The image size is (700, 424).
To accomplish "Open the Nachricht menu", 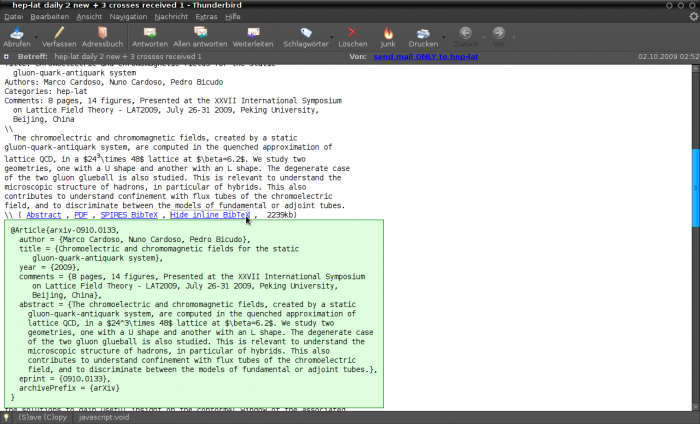I will (x=171, y=17).
